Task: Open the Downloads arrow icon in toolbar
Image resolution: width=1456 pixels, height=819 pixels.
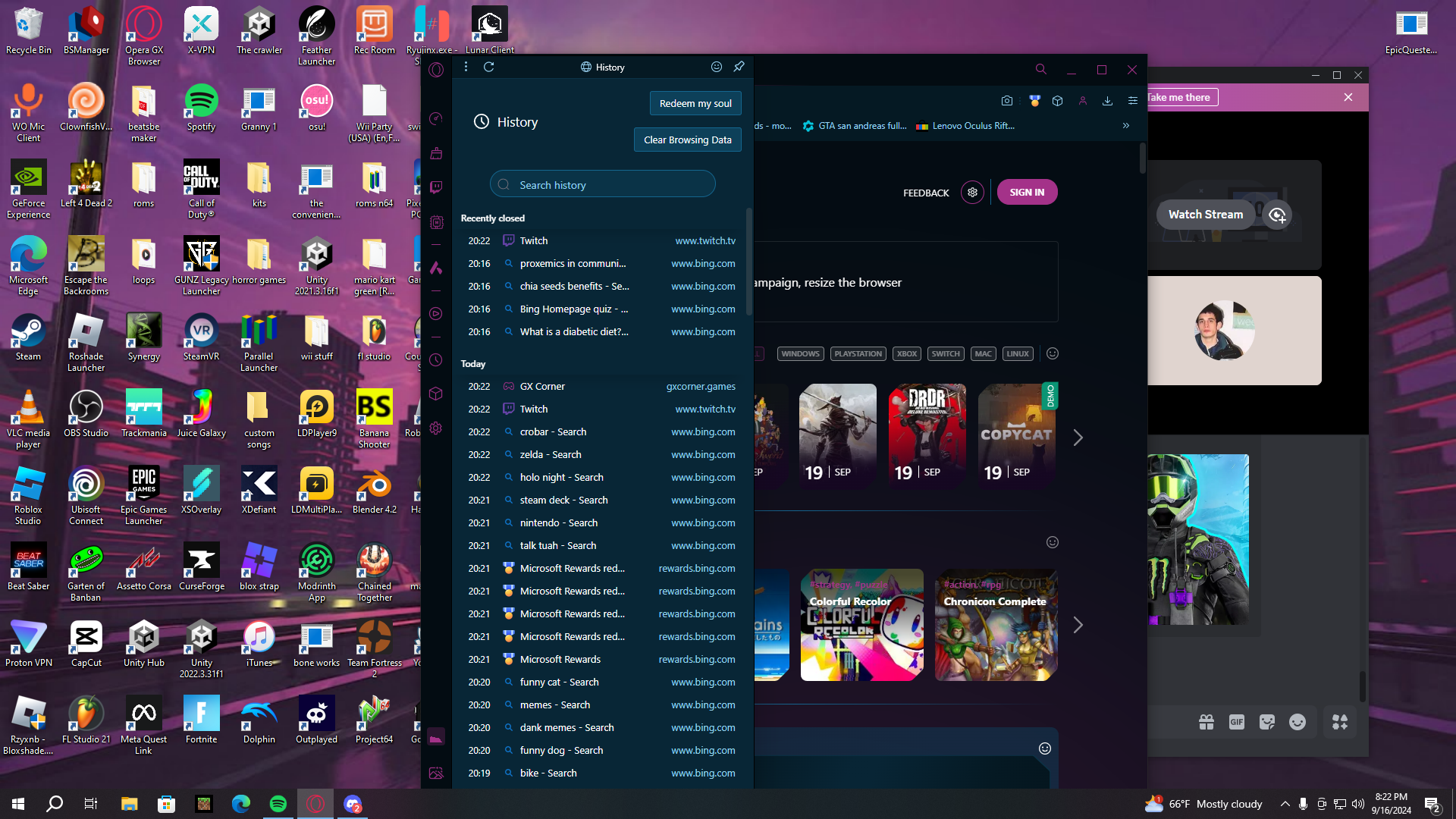Action: 1107,101
